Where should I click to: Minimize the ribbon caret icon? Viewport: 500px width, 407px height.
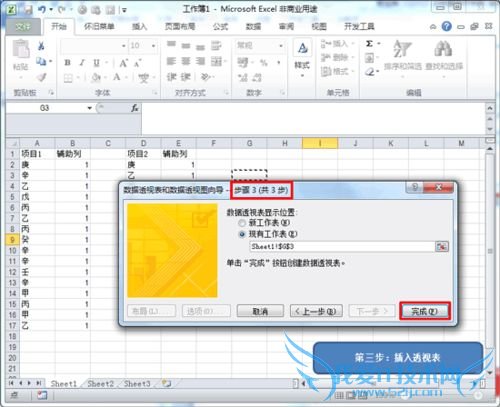point(433,27)
